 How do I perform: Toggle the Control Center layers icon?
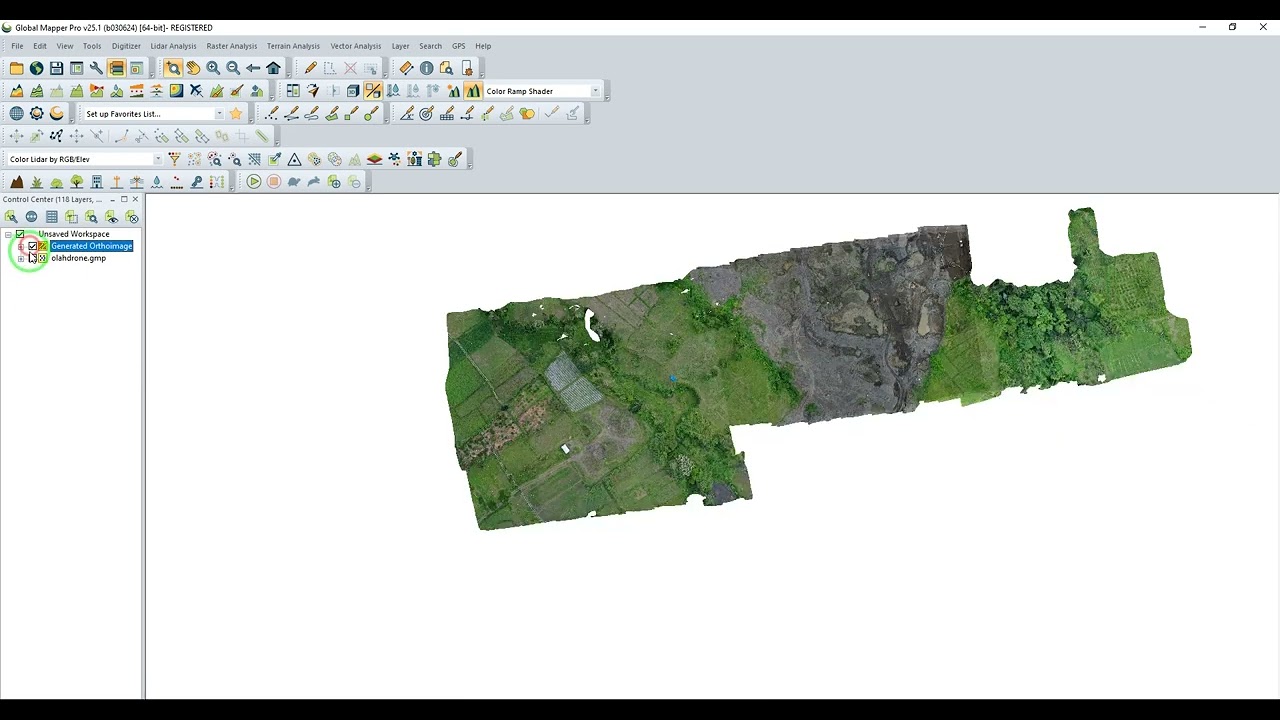[x=116, y=68]
